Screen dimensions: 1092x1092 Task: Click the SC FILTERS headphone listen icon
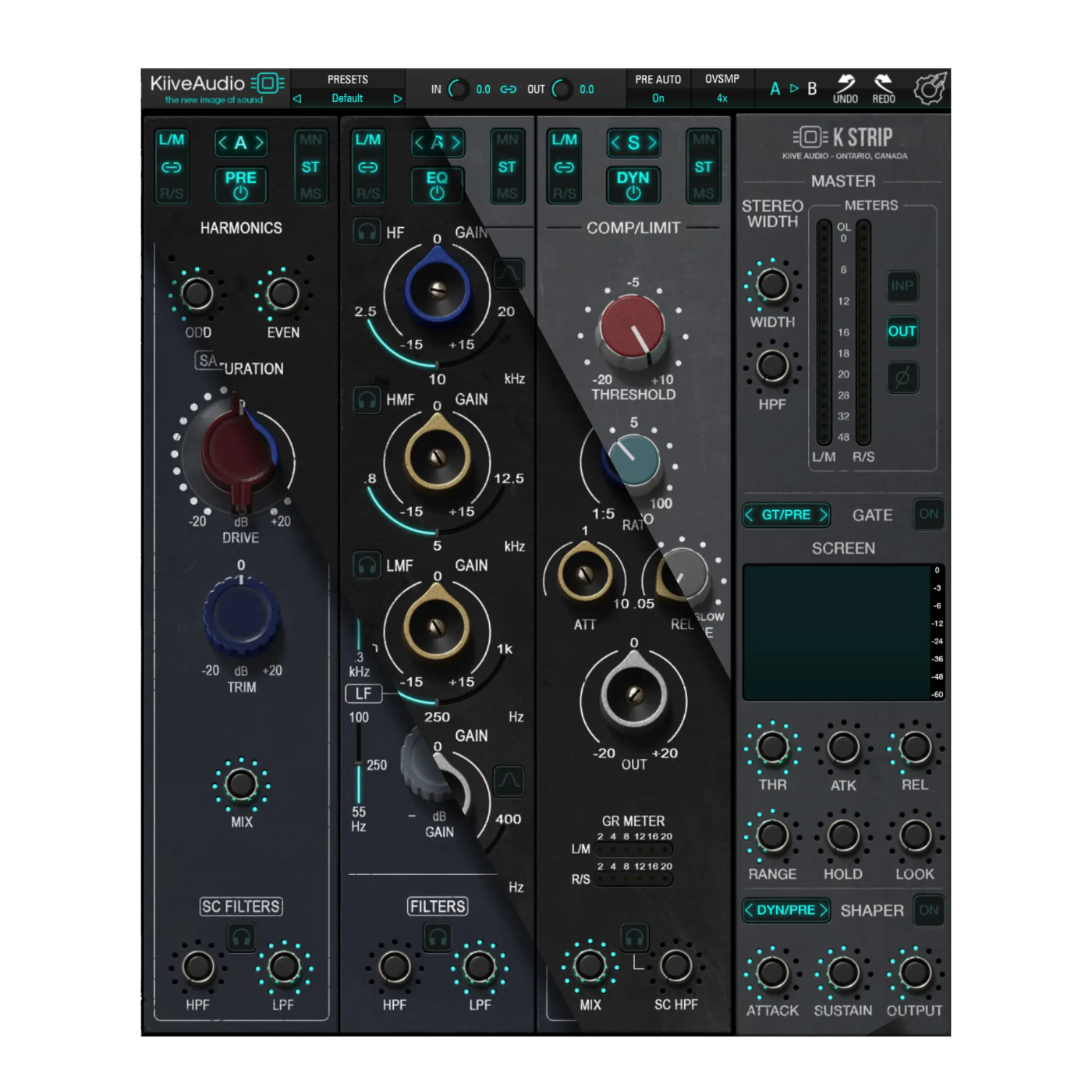pyautogui.click(x=241, y=937)
